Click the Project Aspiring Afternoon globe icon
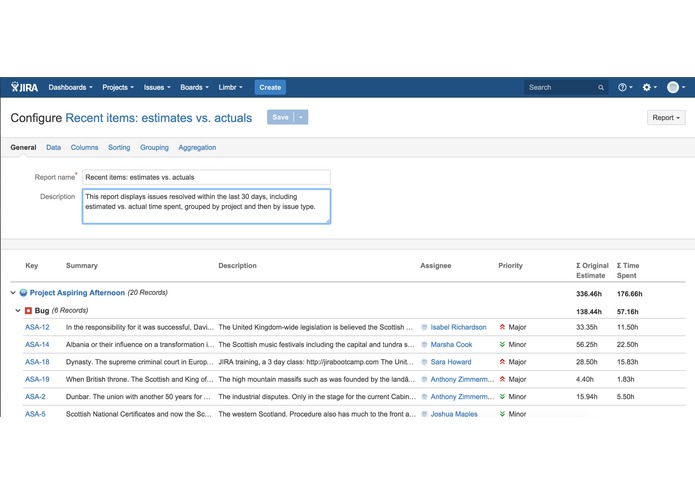Viewport: 695px width, 494px height. [23, 293]
